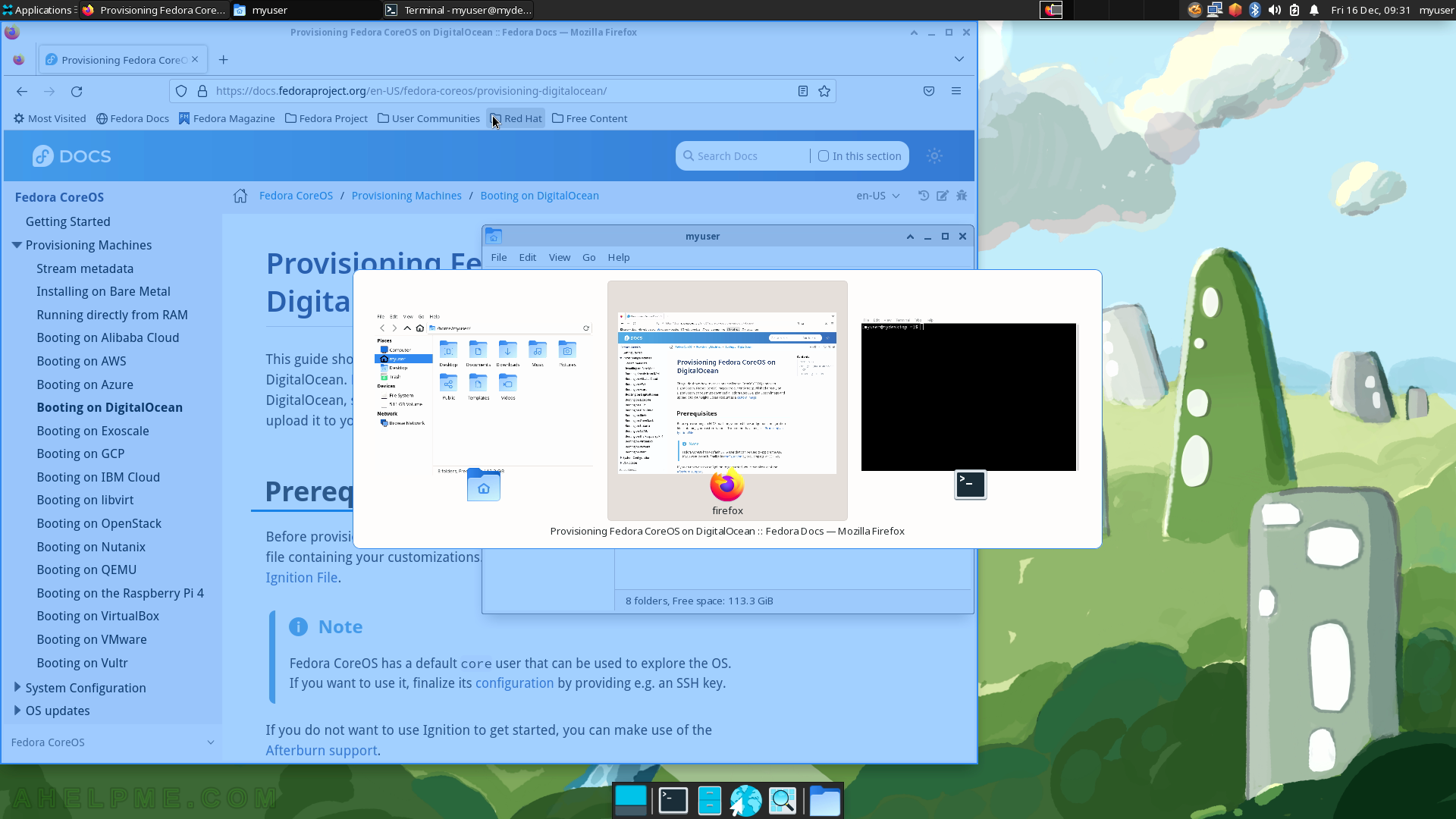Toggle docs dark/light theme sun icon

tap(934, 156)
